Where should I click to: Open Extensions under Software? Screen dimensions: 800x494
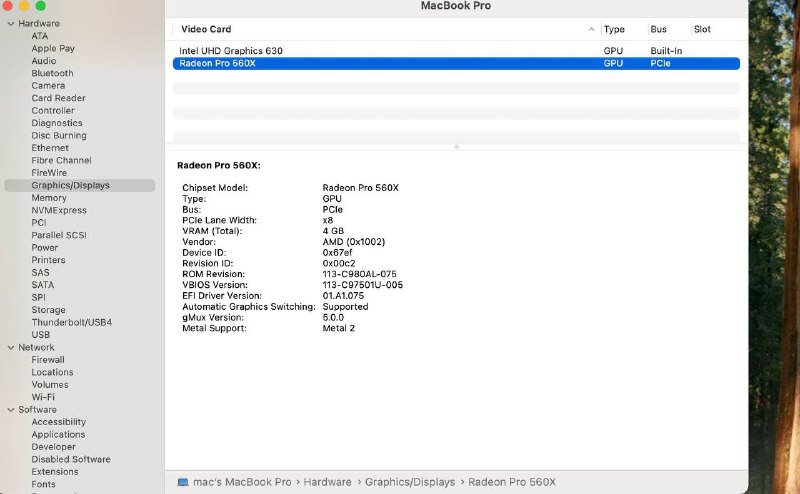pyautogui.click(x=55, y=472)
